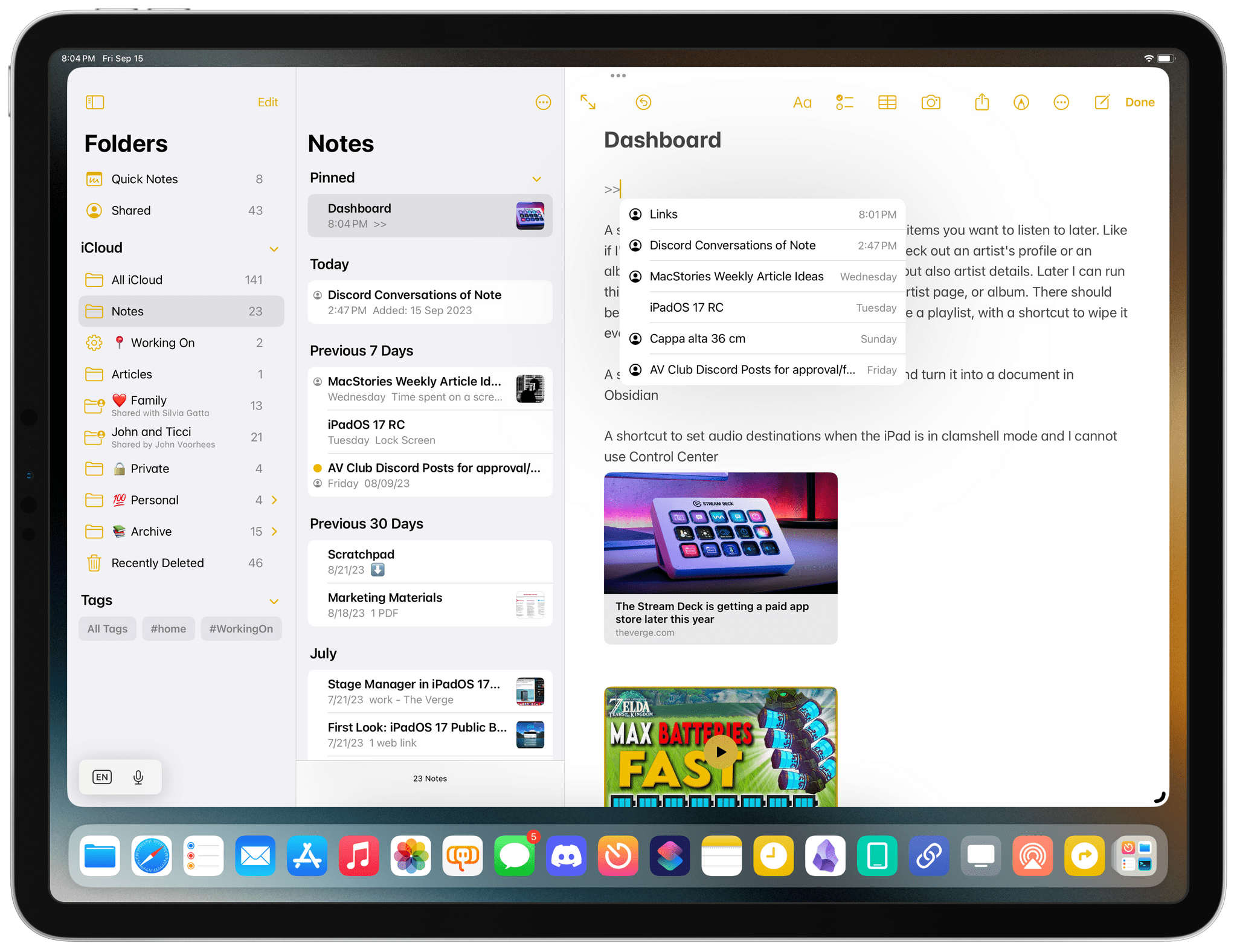Switch the EN keyboard language
The image size is (1237, 952).
click(x=102, y=777)
